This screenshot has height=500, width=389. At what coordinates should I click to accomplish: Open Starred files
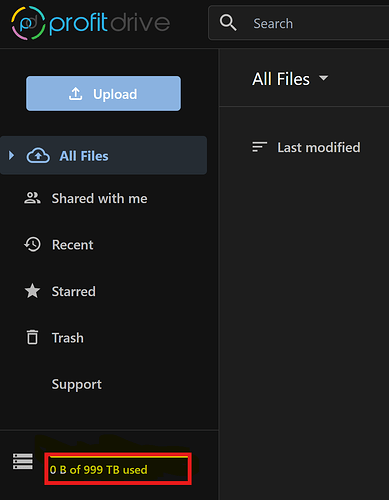tap(73, 292)
